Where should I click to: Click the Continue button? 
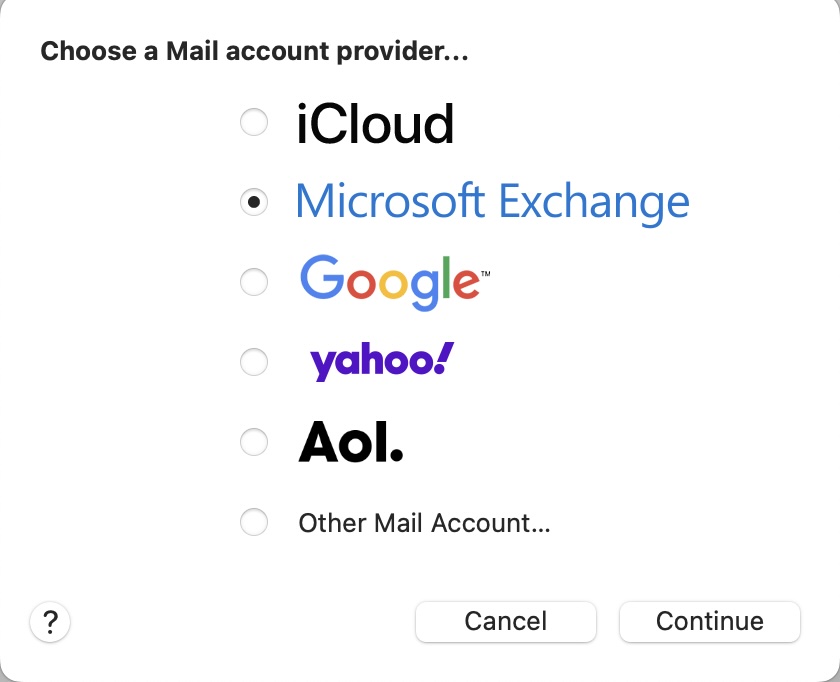(x=710, y=621)
